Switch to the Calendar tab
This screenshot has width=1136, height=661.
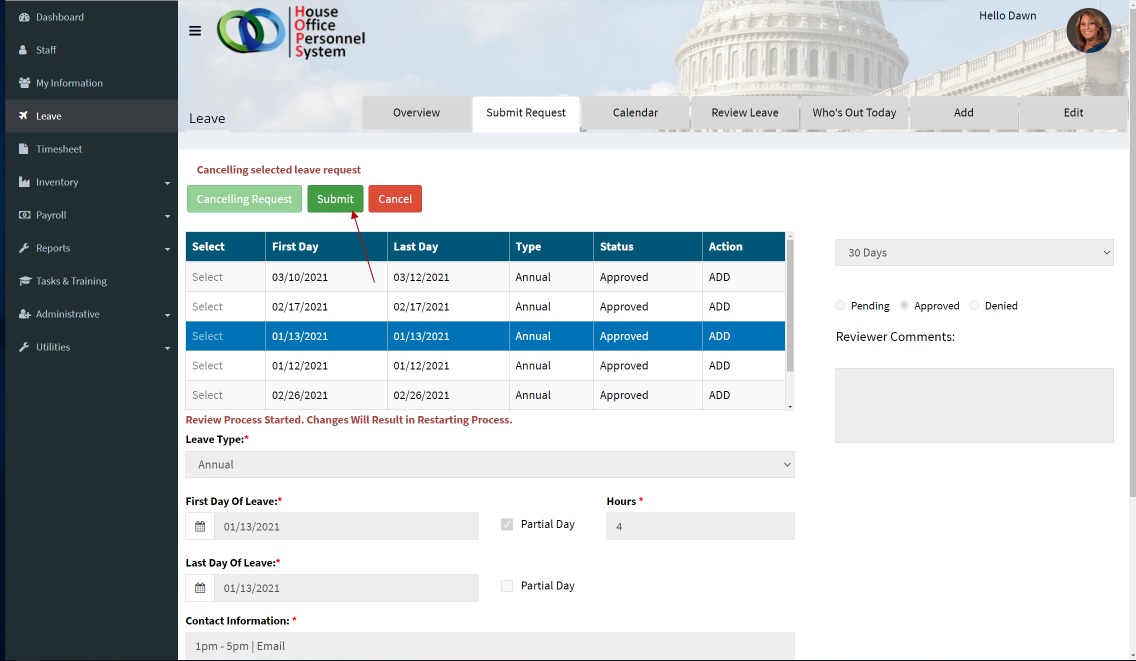click(x=635, y=113)
